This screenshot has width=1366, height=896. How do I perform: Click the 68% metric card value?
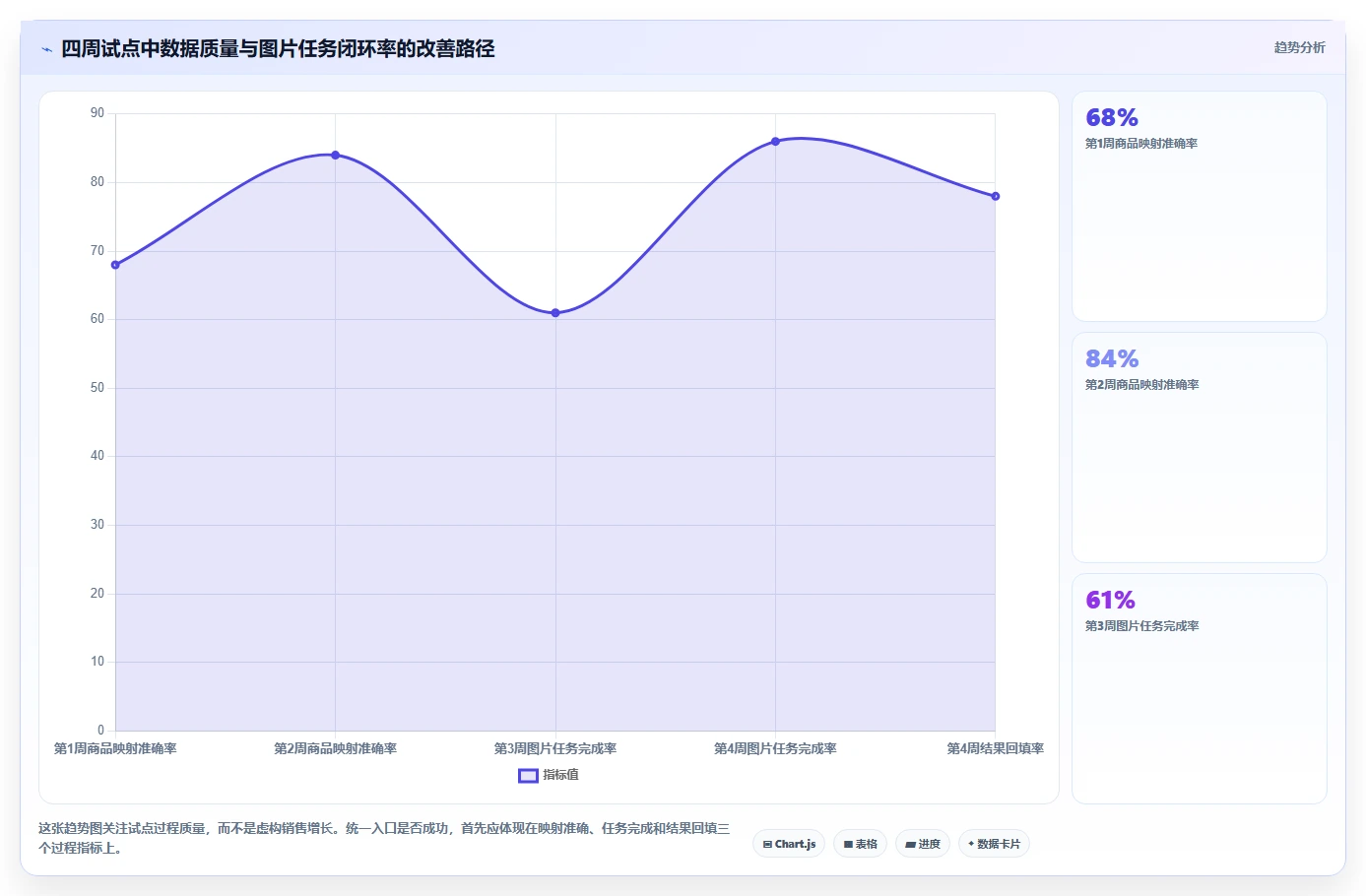(x=1112, y=117)
